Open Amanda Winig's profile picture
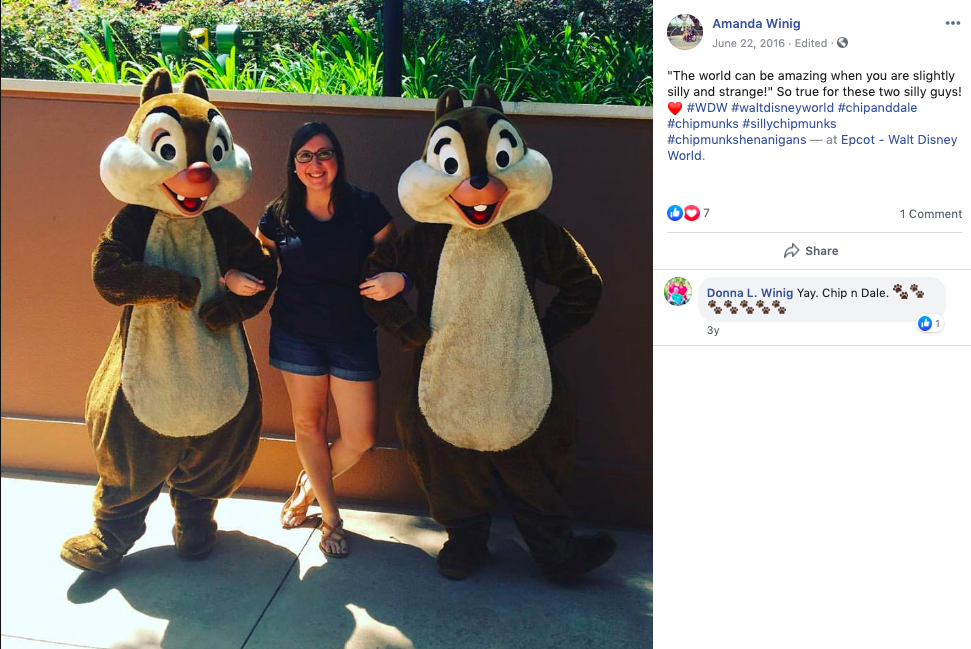 point(684,32)
